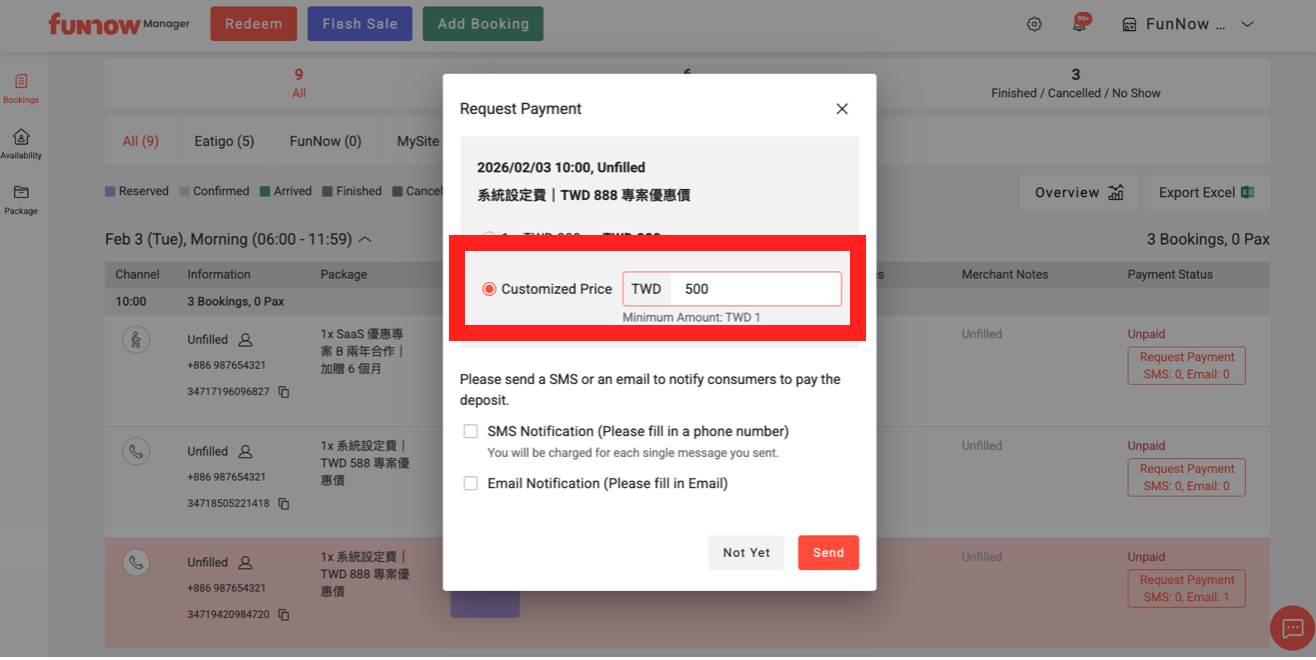Switch to the Eatigo (5) tab
The width and height of the screenshot is (1316, 660).
pos(224,141)
